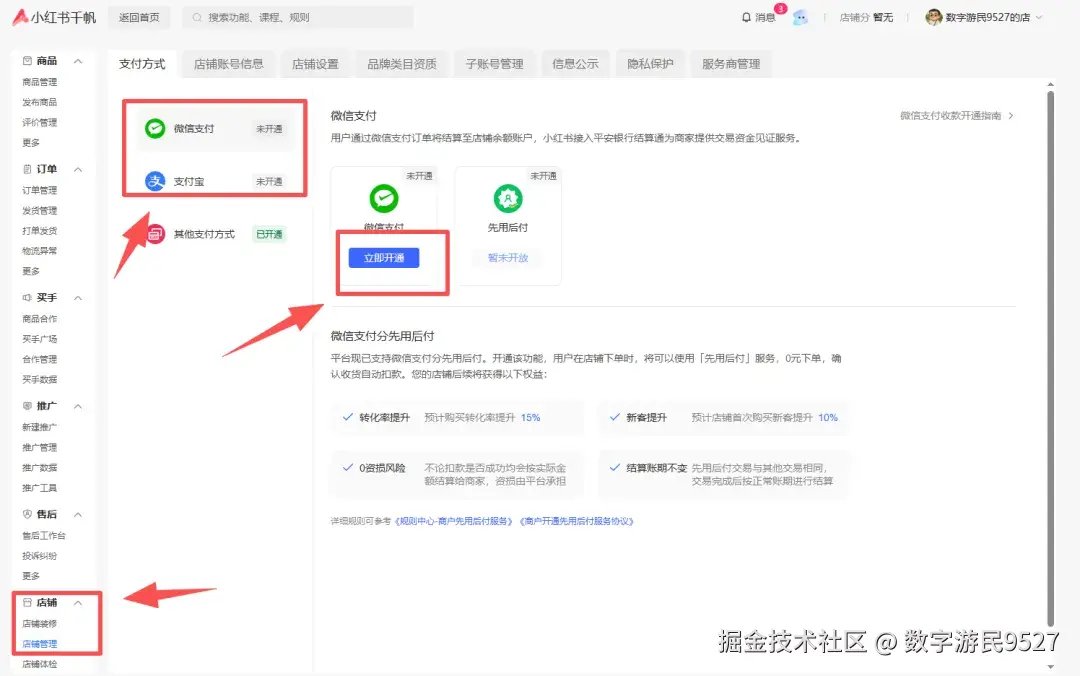Click the 返回首页 button
Image resolution: width=1080 pixels, height=676 pixels.
point(142,17)
